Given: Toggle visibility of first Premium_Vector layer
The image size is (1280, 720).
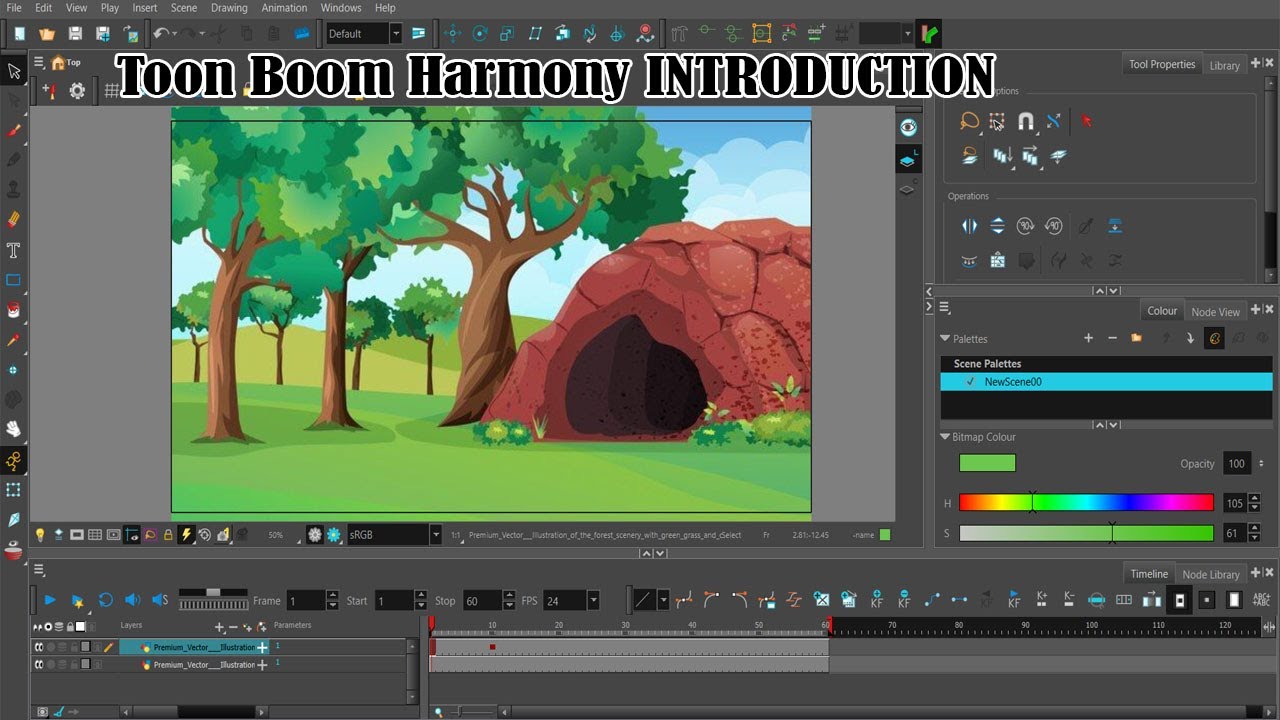Looking at the screenshot, I should 39,647.
